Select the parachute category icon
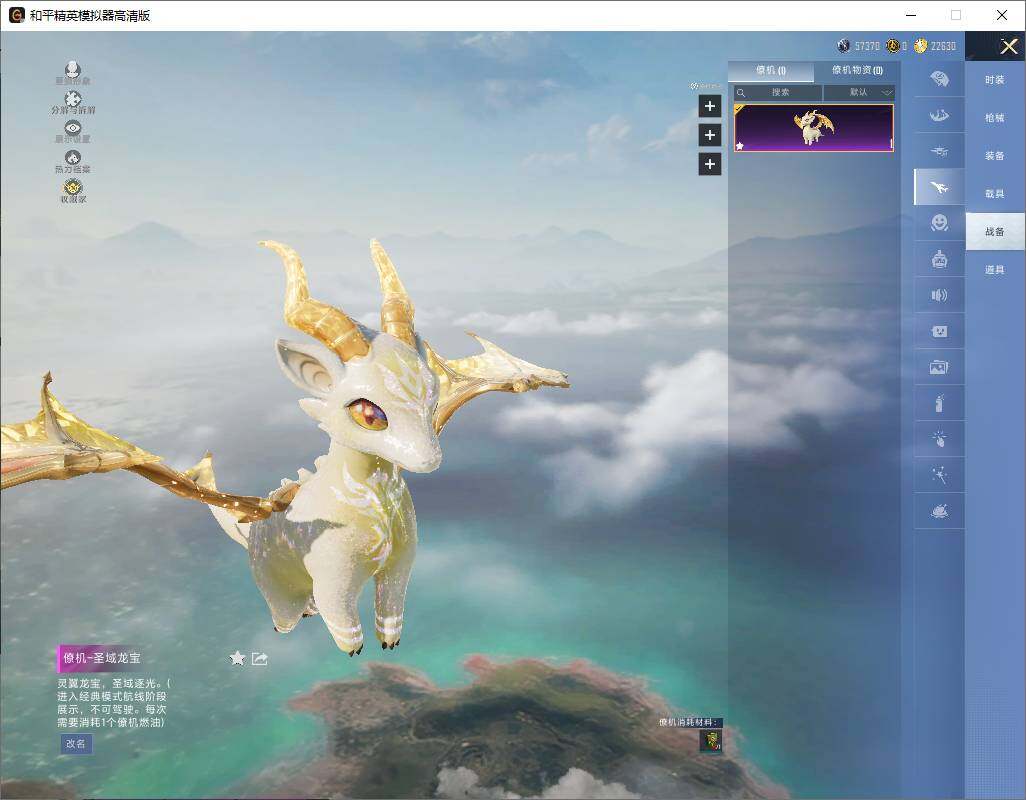The image size is (1026, 800). [x=939, y=79]
